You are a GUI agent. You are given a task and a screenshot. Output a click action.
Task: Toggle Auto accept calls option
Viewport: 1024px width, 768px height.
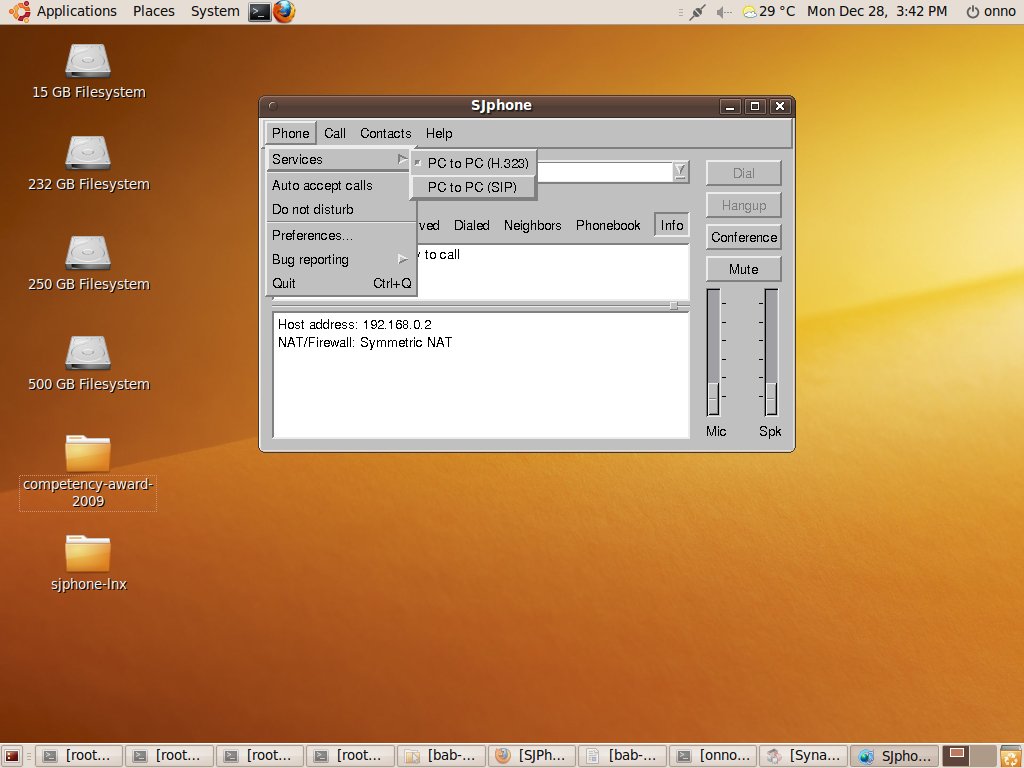click(x=322, y=185)
